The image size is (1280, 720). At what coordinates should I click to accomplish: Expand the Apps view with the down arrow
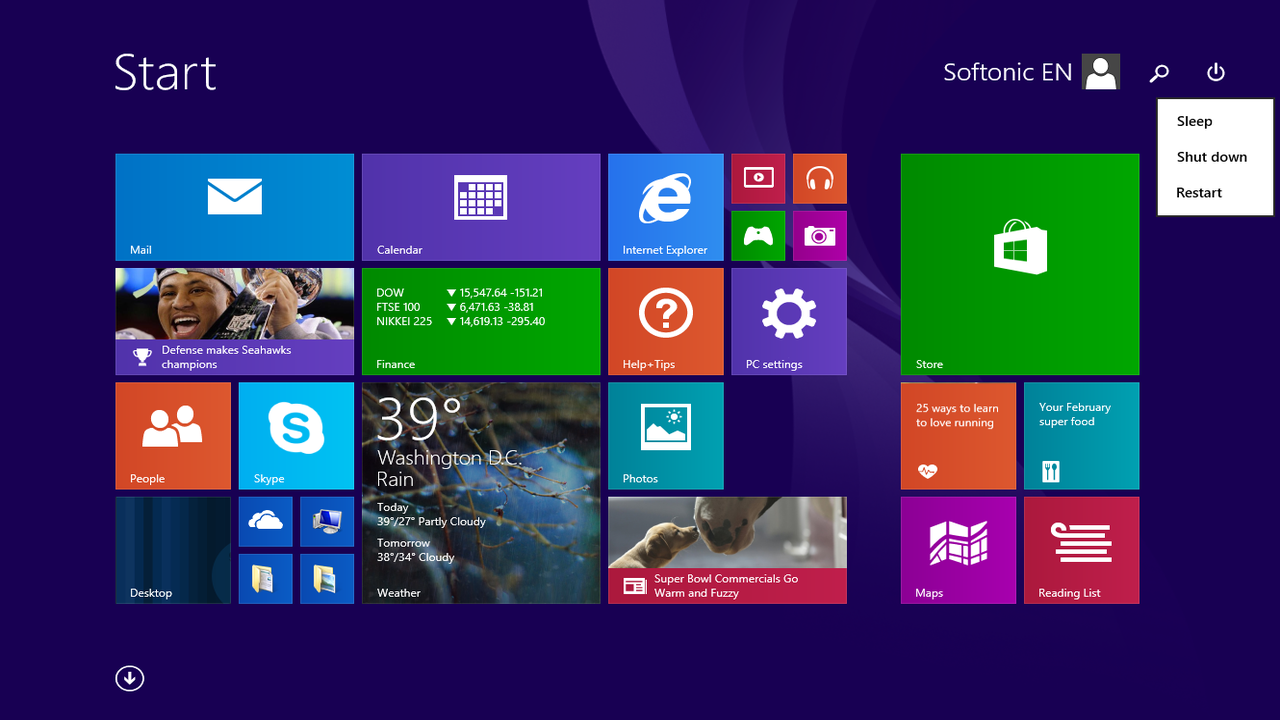click(x=129, y=677)
